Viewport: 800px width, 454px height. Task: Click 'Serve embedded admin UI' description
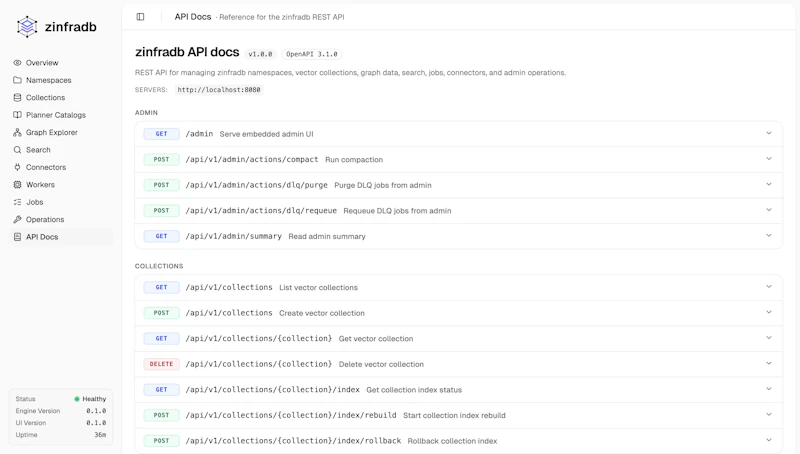click(x=266, y=134)
